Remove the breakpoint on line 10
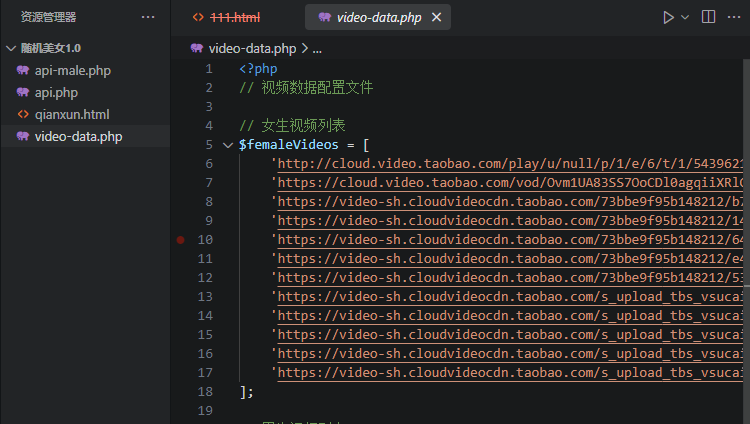 (180, 240)
